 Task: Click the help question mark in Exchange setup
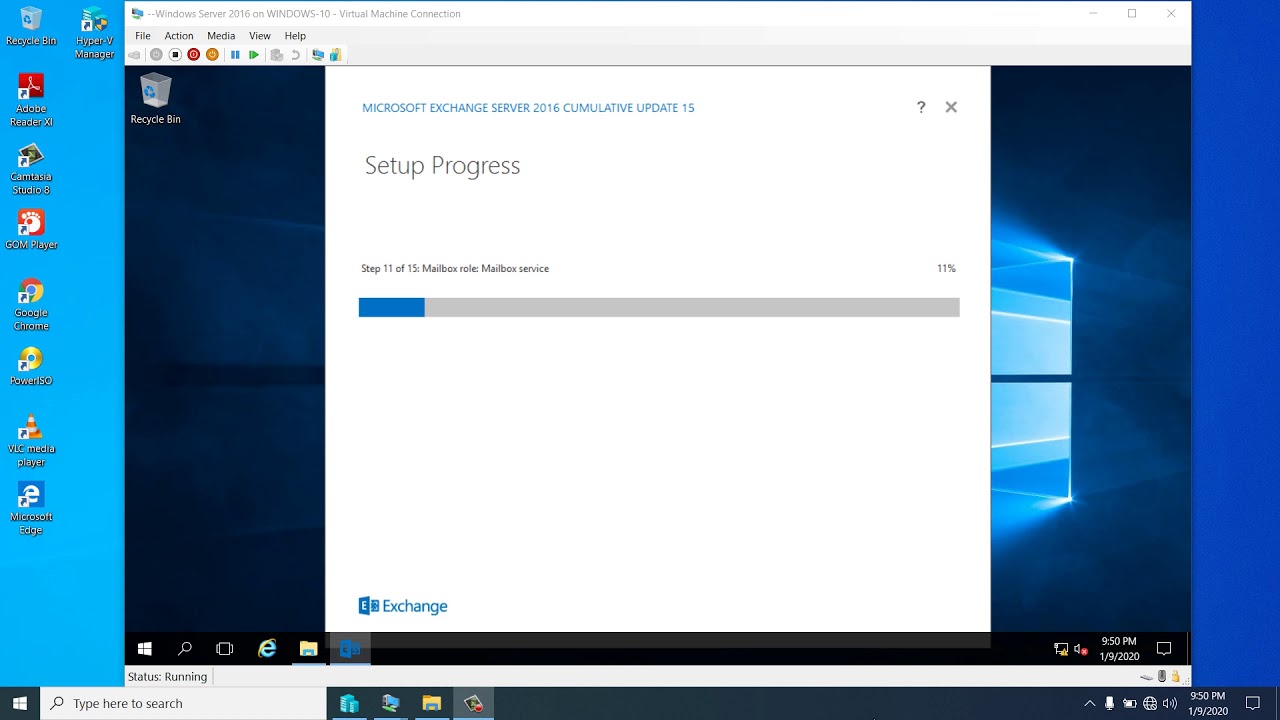click(921, 107)
